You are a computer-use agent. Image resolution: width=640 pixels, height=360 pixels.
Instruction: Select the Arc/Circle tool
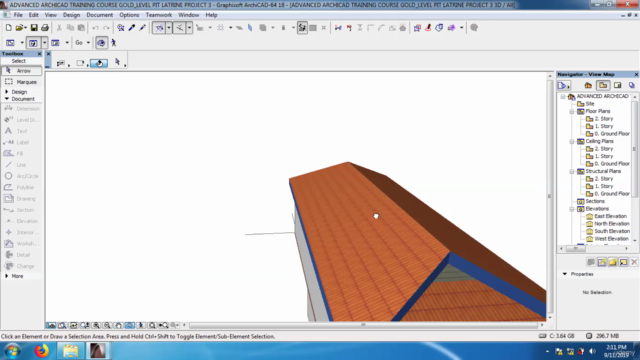[22, 176]
